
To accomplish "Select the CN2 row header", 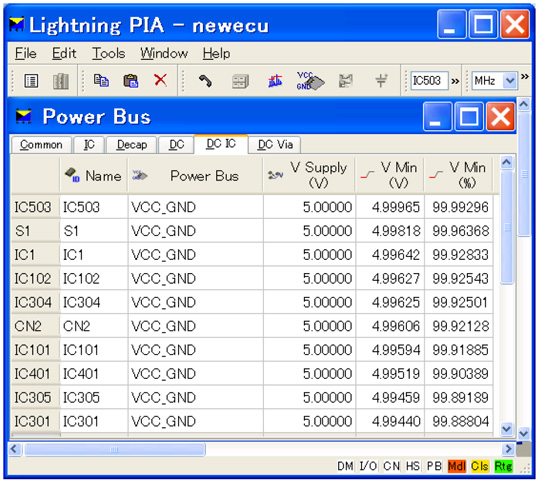I will point(35,326).
